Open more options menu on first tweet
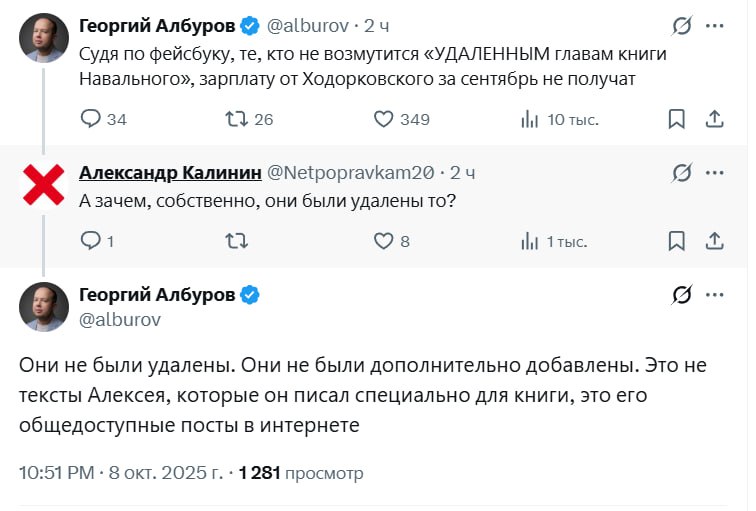 click(x=715, y=25)
